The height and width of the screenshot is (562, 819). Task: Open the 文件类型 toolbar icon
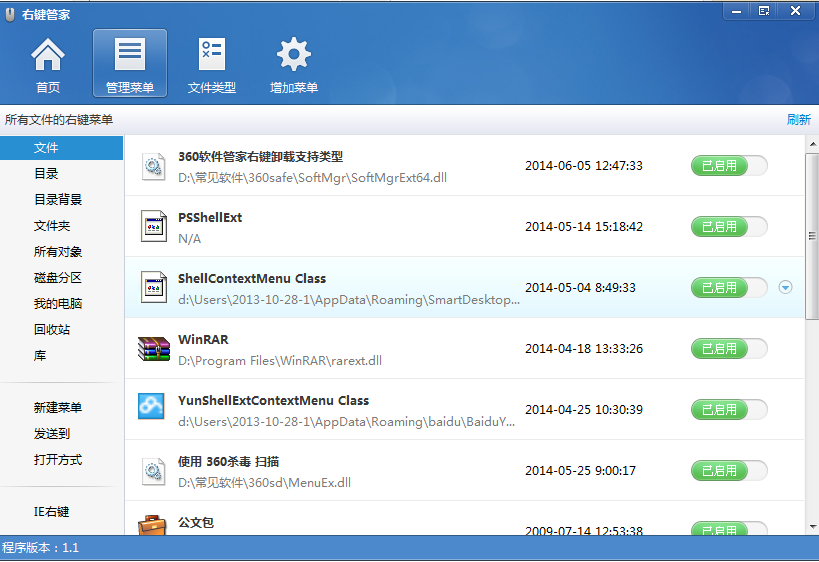[x=212, y=64]
